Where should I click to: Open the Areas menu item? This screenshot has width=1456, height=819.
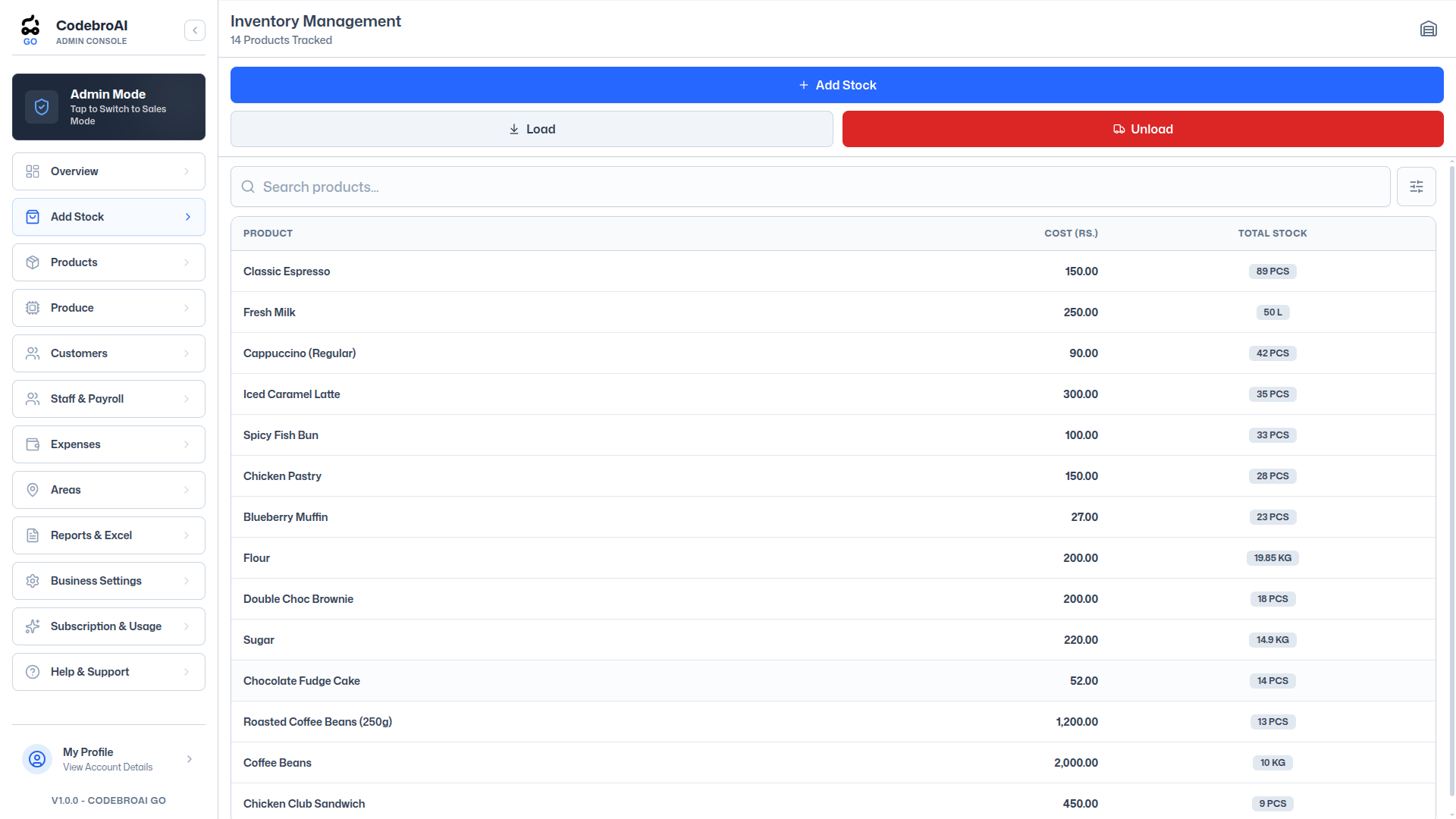pos(108,490)
